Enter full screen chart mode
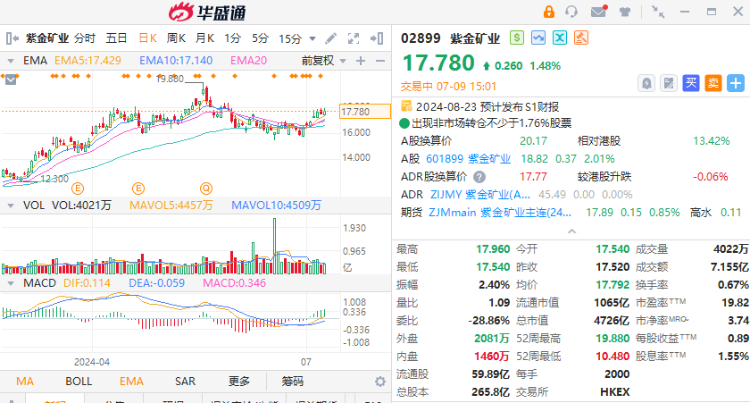Viewport: 750px width, 403px height. [x=353, y=38]
